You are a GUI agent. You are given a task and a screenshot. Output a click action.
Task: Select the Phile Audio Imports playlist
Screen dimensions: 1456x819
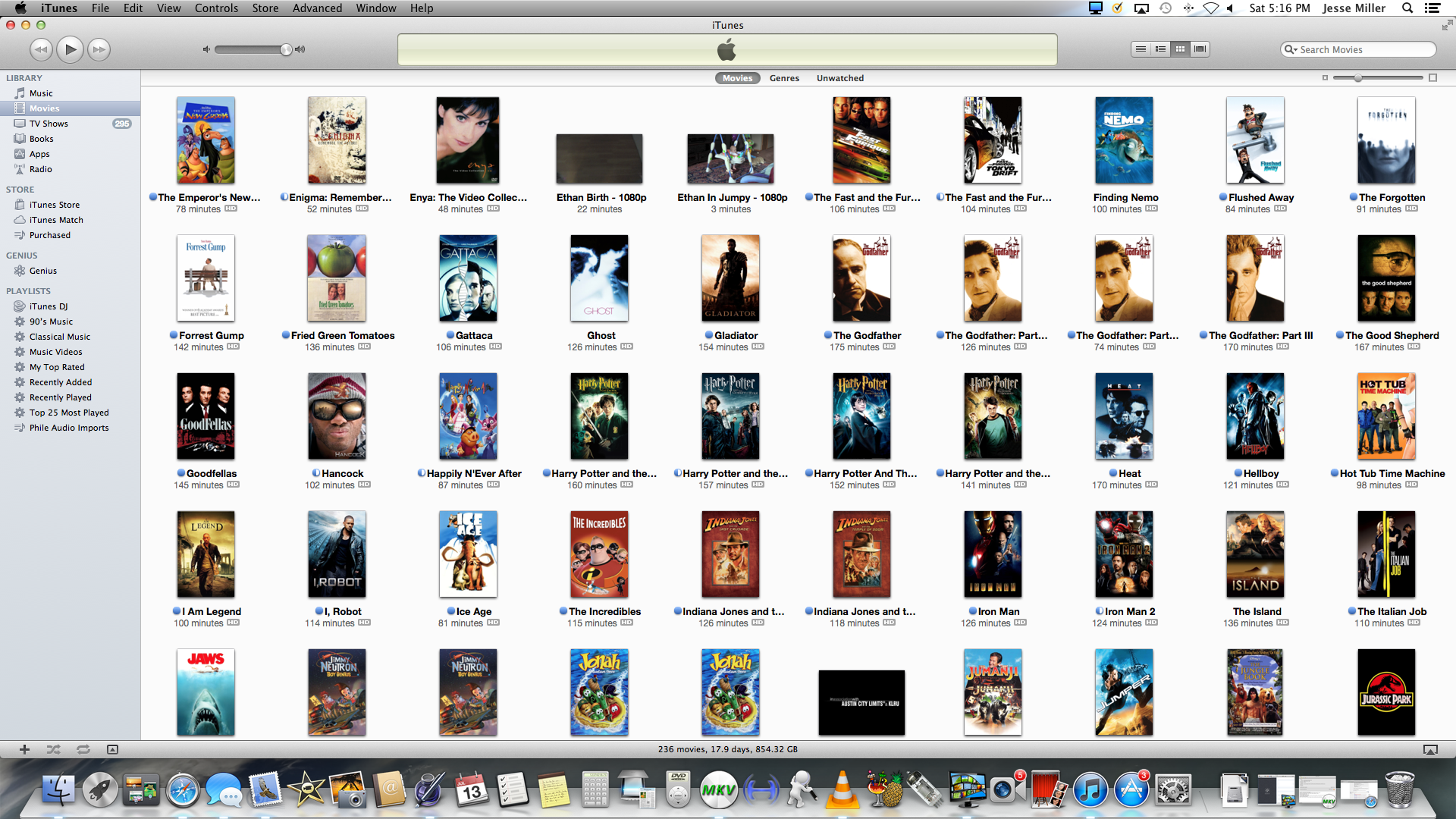(x=70, y=428)
